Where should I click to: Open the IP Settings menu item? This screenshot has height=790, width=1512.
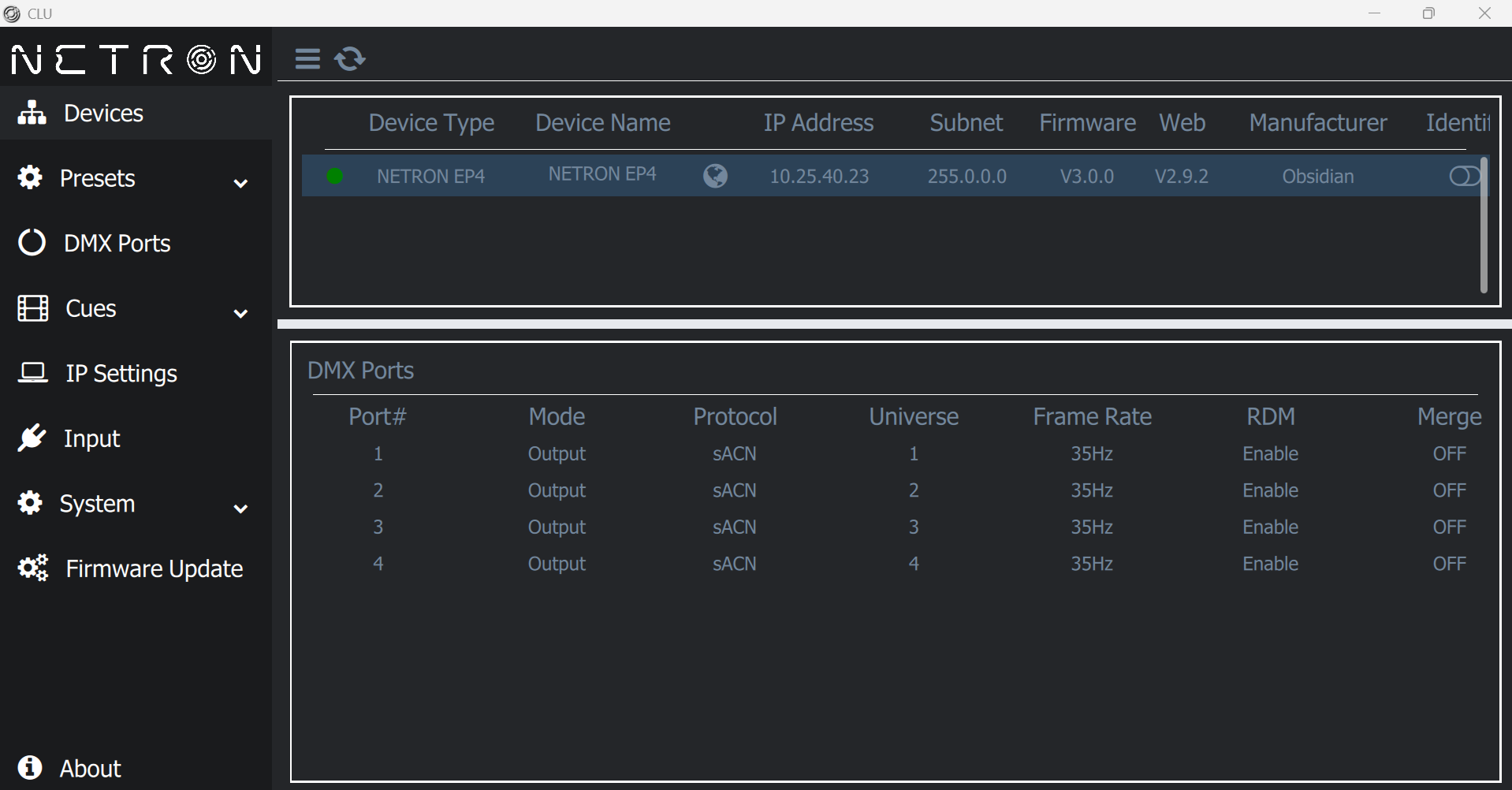pyautogui.click(x=136, y=373)
